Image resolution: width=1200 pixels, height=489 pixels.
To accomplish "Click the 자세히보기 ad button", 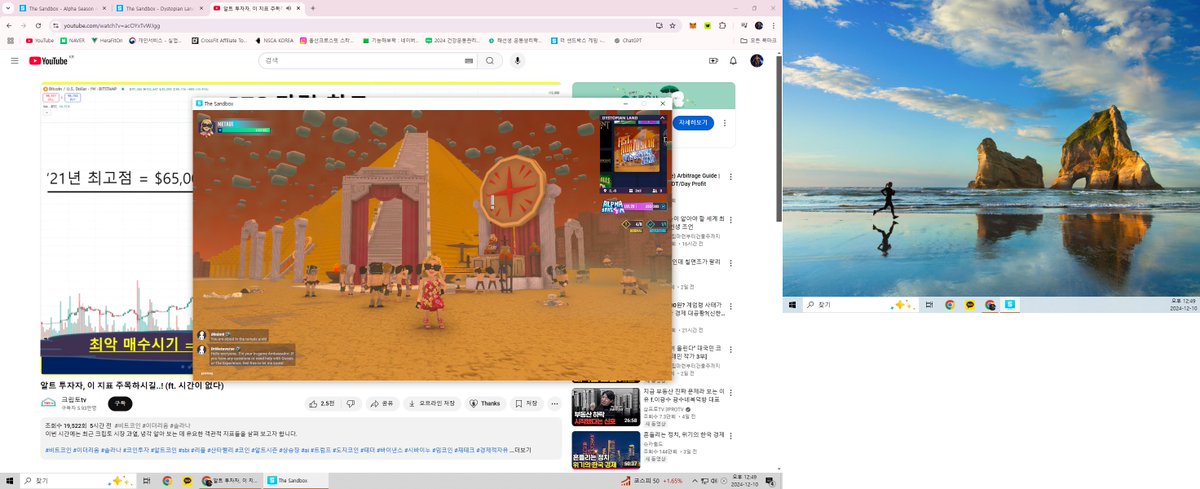I will coord(692,123).
